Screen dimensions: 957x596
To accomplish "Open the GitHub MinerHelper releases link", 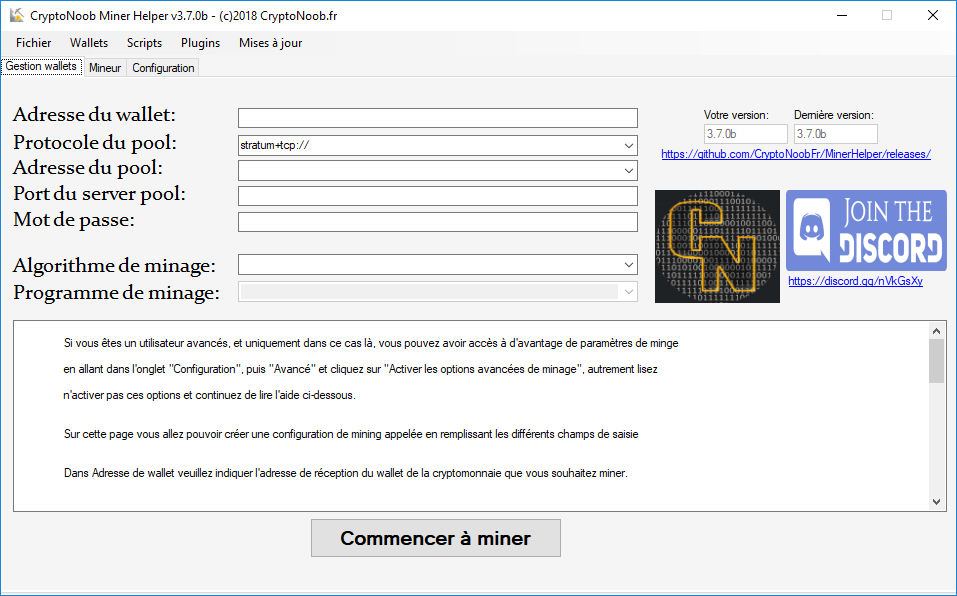I will [x=796, y=154].
